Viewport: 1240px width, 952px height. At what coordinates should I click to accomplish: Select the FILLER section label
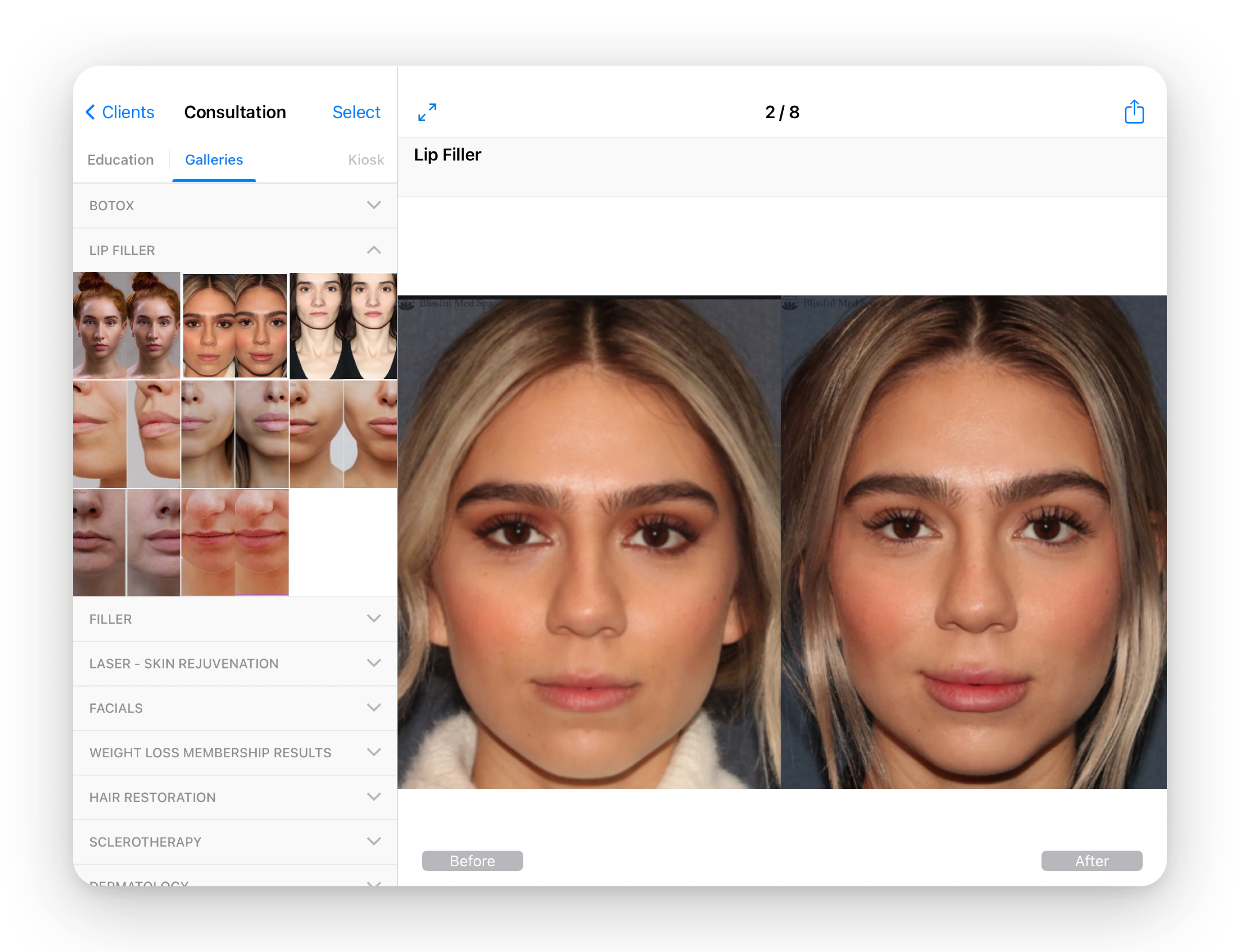[110, 619]
